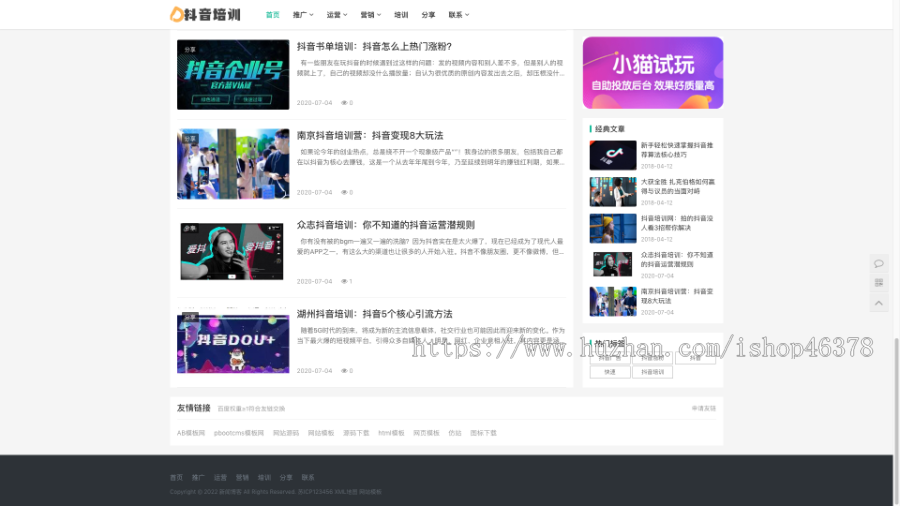Viewport: 900px width, 506px height.
Task: Expand the 营销 nav dropdown
Action: 371,15
